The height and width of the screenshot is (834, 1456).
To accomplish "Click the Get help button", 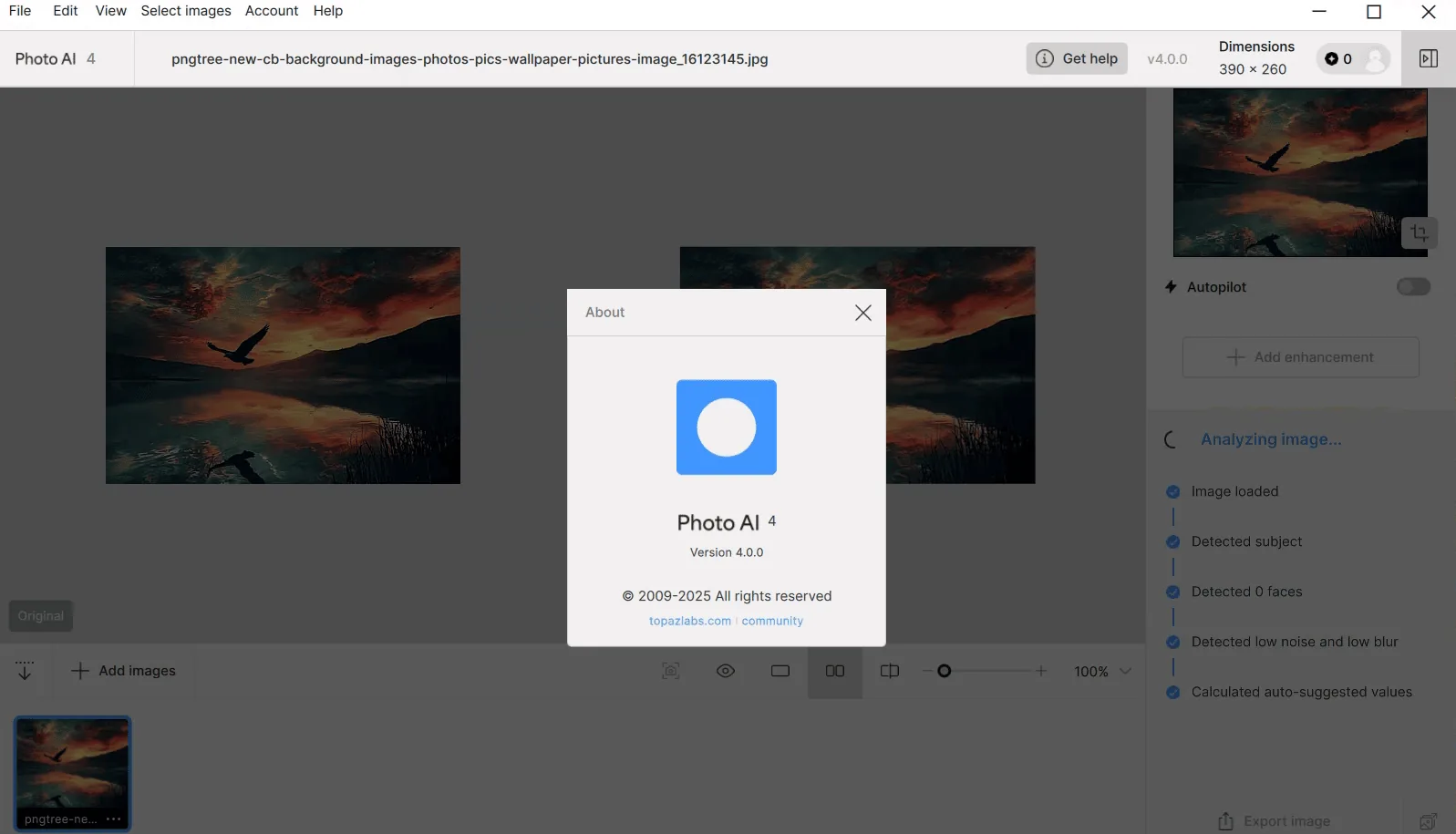I will 1077,59.
